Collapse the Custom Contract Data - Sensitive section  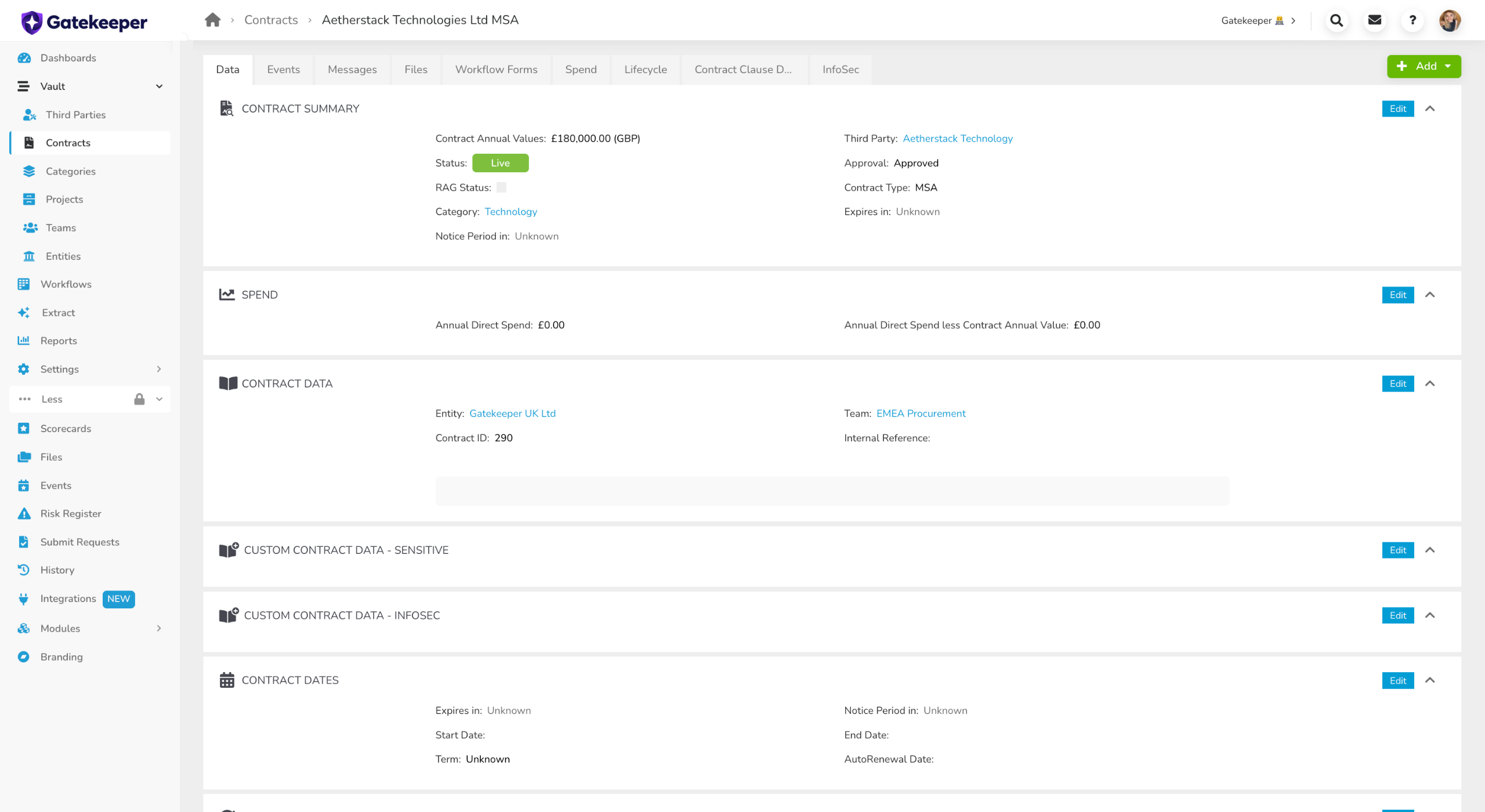pyautogui.click(x=1430, y=550)
